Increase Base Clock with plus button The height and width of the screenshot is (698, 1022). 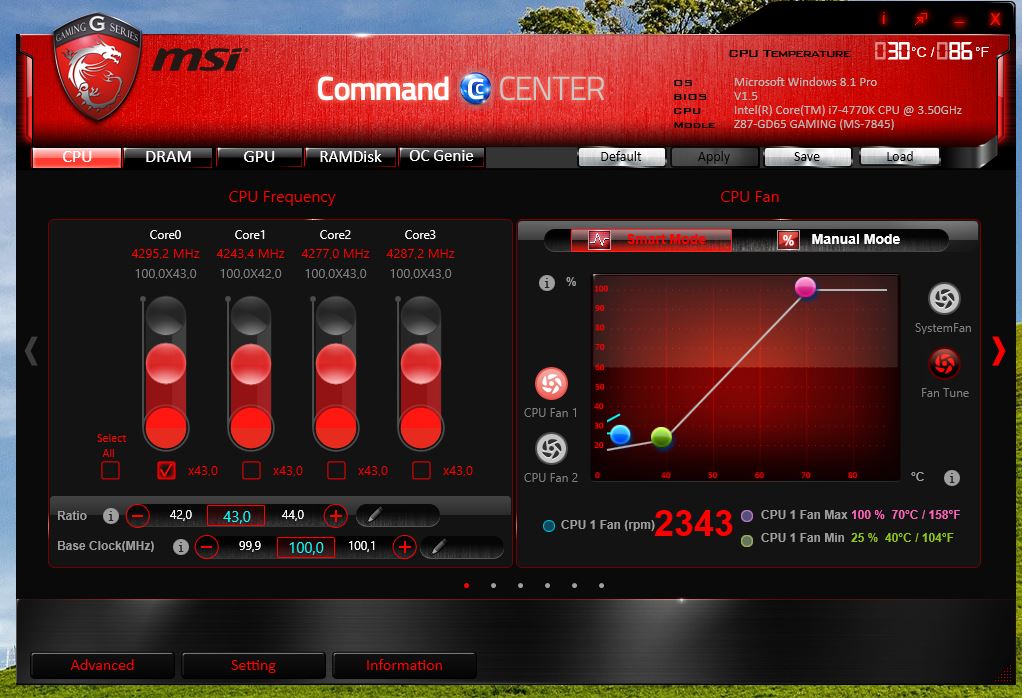click(404, 546)
